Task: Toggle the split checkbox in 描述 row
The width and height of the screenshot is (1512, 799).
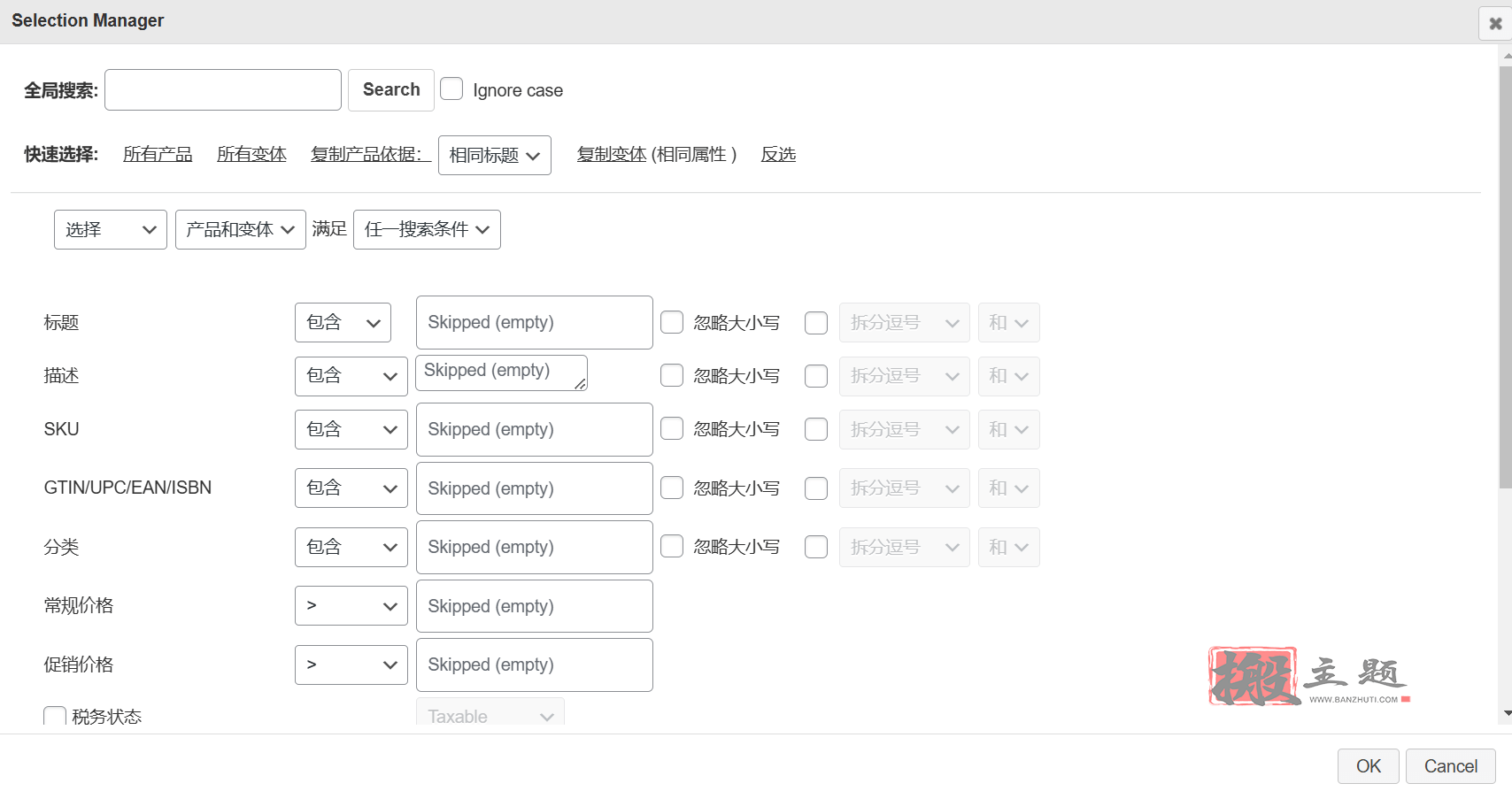Action: tap(816, 376)
